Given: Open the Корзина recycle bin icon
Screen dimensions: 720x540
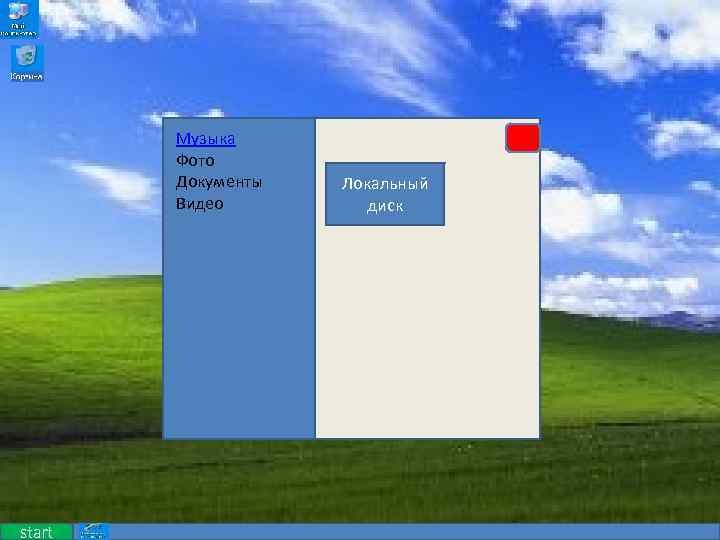Looking at the screenshot, I should click(27, 63).
